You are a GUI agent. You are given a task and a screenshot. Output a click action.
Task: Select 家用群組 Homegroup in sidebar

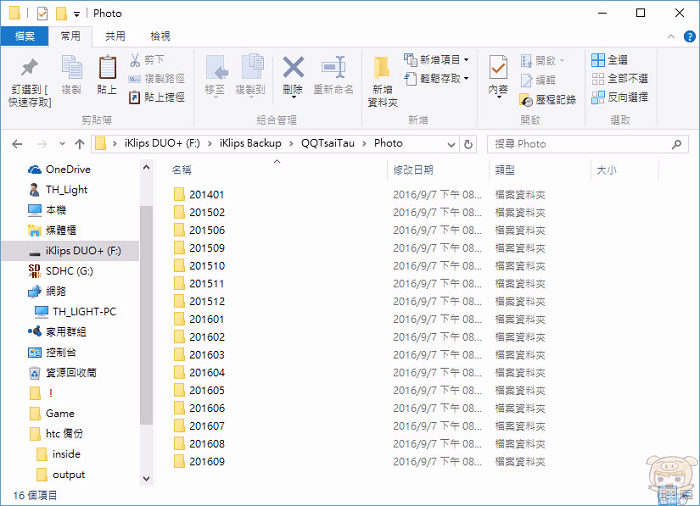(x=57, y=332)
